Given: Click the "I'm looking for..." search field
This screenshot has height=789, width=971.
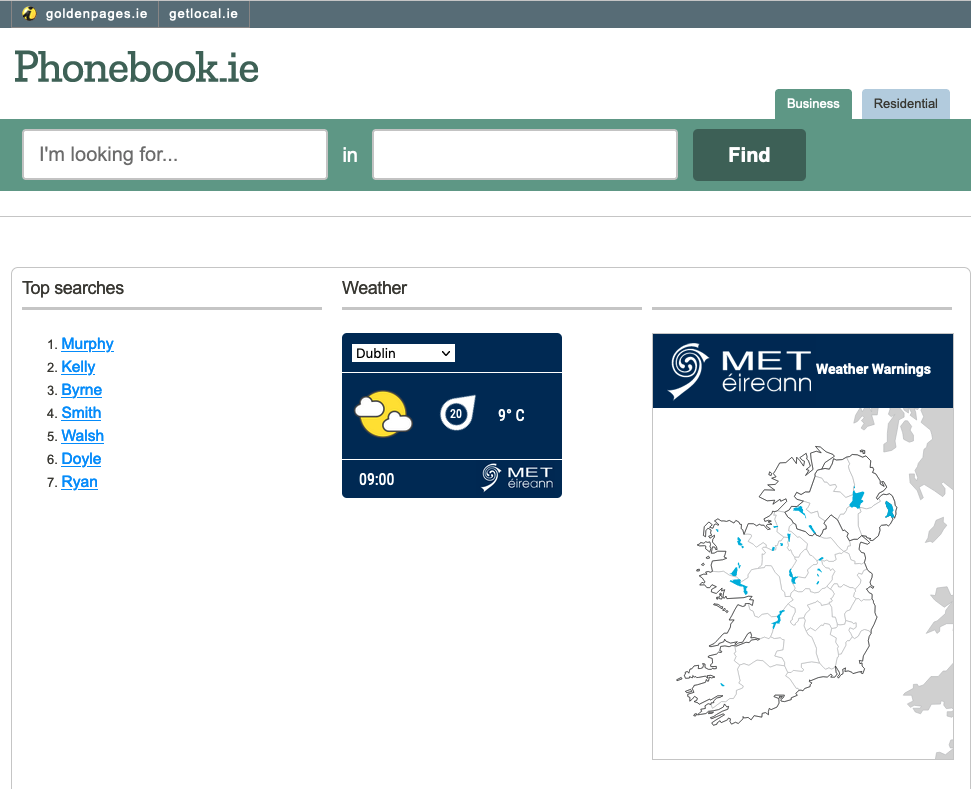Looking at the screenshot, I should pyautogui.click(x=175, y=155).
